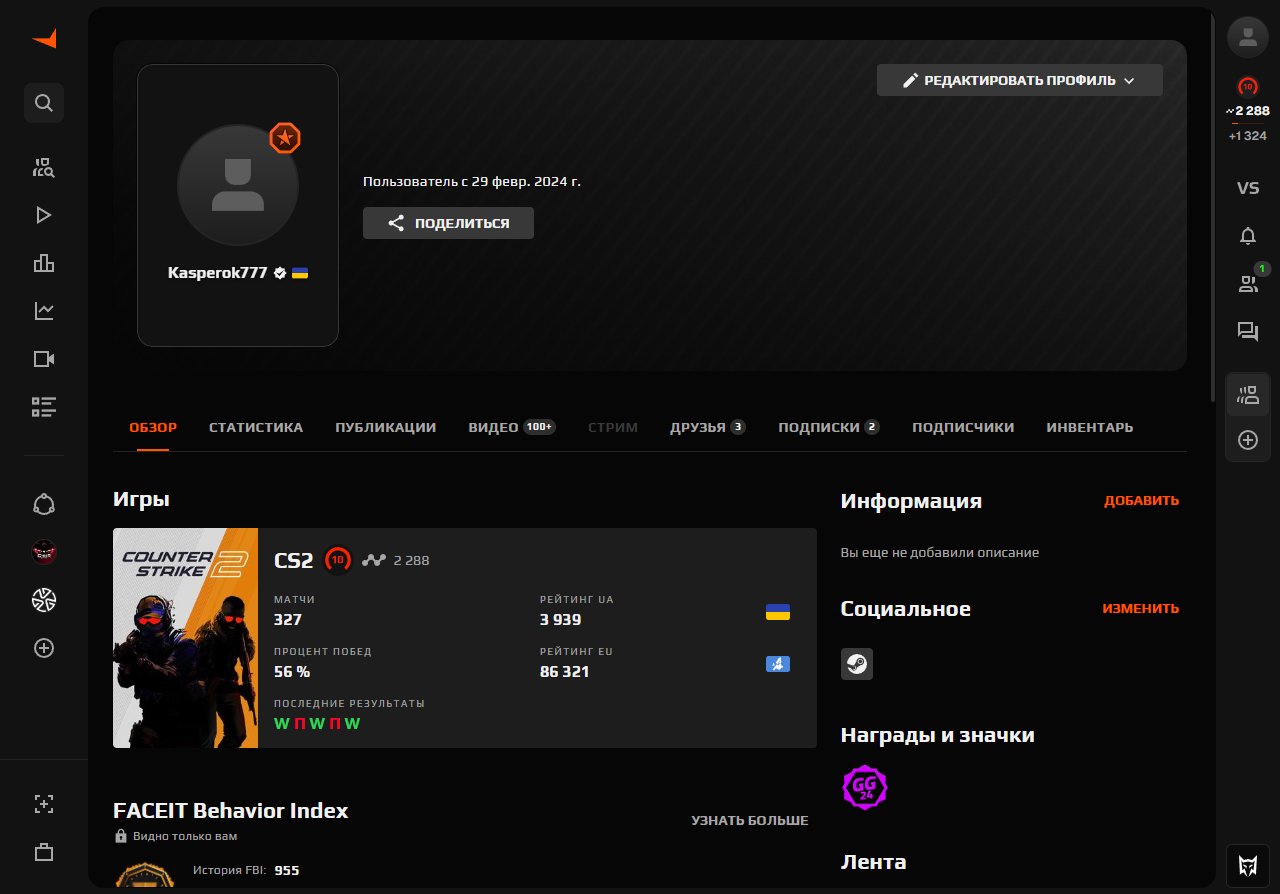Screen dimensions: 1280x894
Task: Click the matches count 327
Action: tap(288, 620)
